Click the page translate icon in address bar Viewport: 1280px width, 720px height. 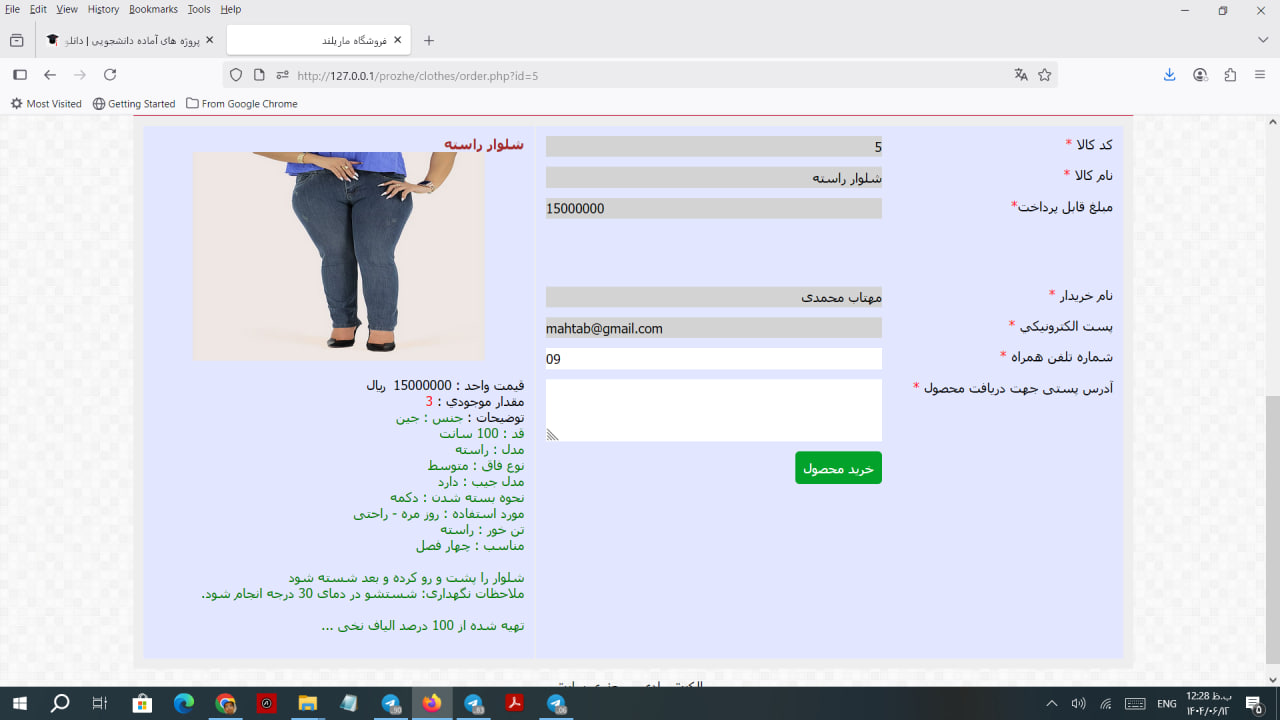1020,75
